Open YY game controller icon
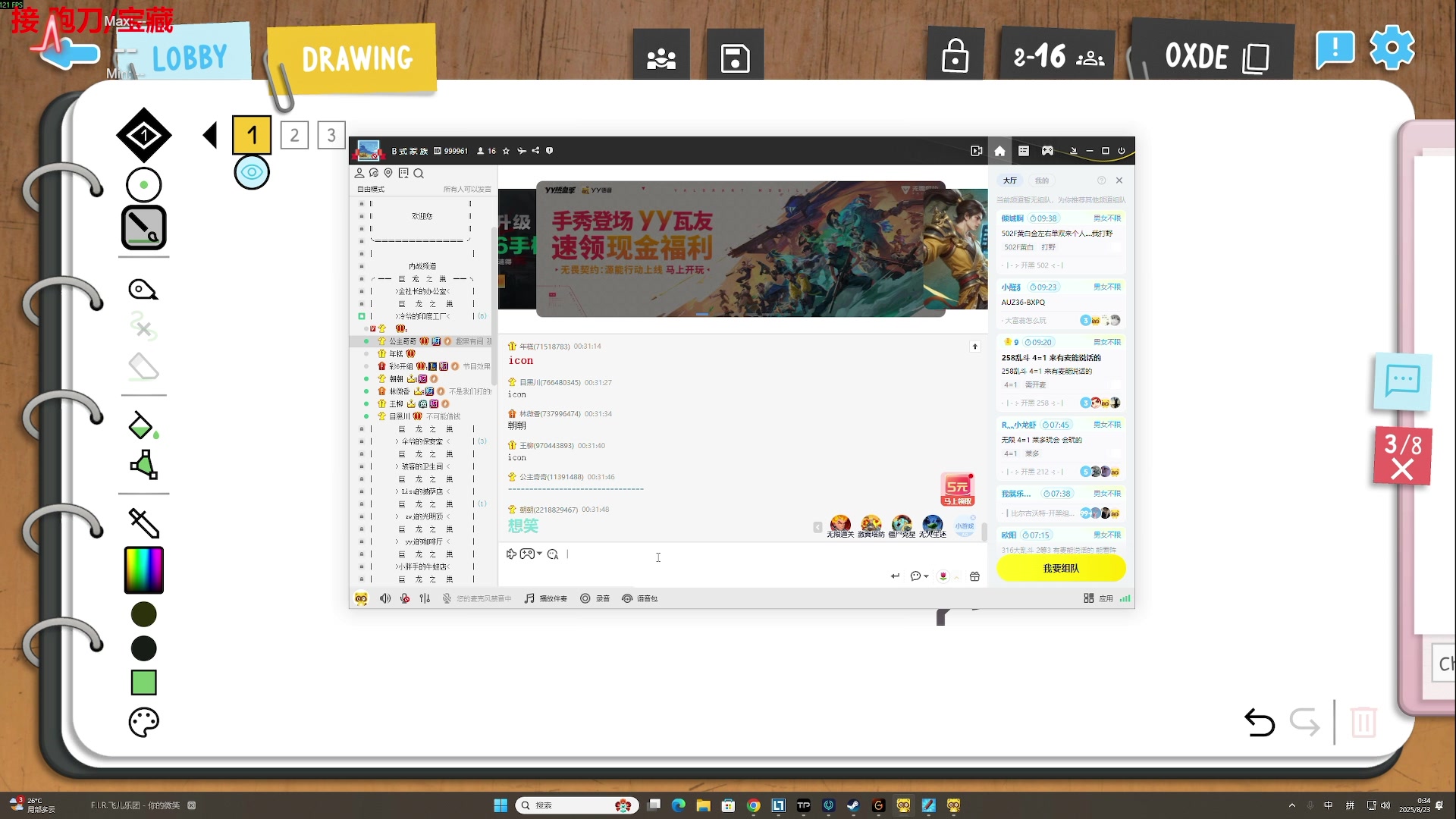This screenshot has width=1456, height=819. (1047, 151)
